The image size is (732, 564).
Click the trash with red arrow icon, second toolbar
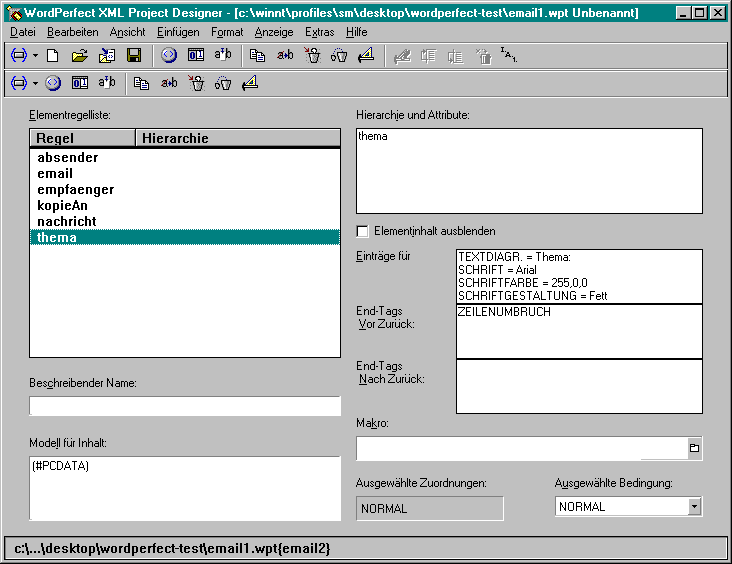tap(196, 83)
